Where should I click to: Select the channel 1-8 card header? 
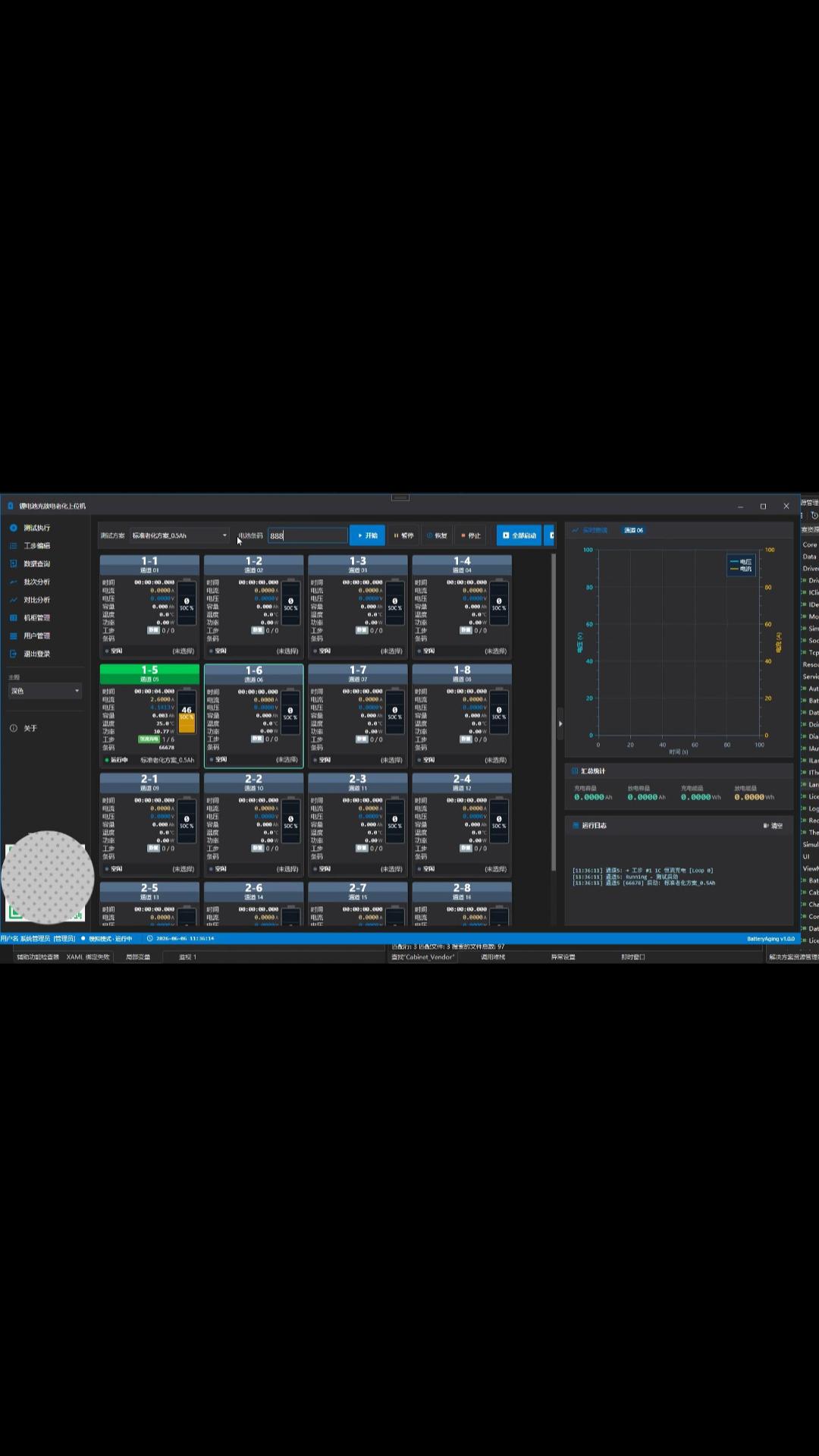click(x=462, y=674)
